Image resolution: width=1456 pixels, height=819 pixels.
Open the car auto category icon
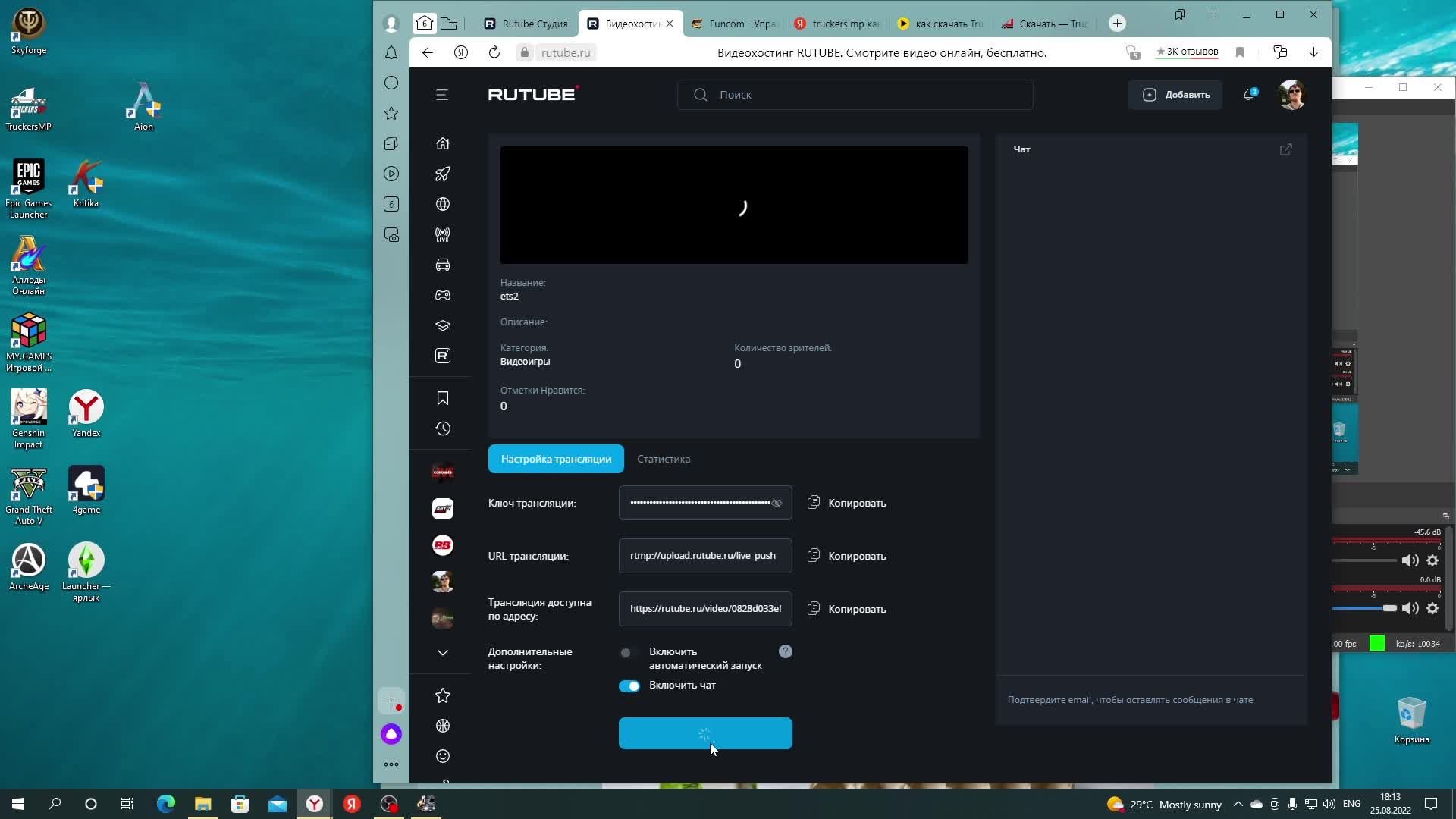[x=443, y=265]
